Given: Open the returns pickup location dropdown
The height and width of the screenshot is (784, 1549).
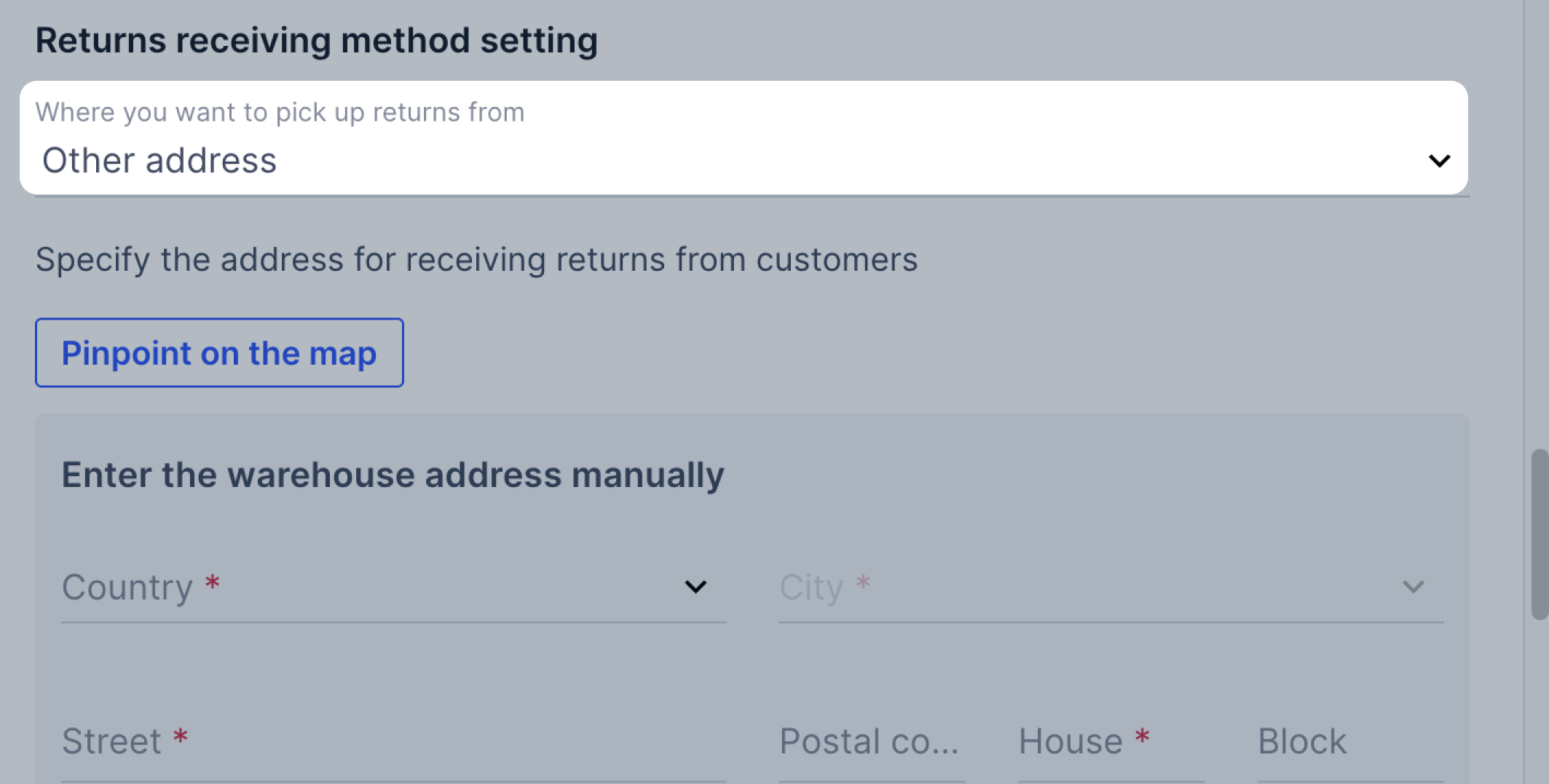Looking at the screenshot, I should tap(744, 138).
